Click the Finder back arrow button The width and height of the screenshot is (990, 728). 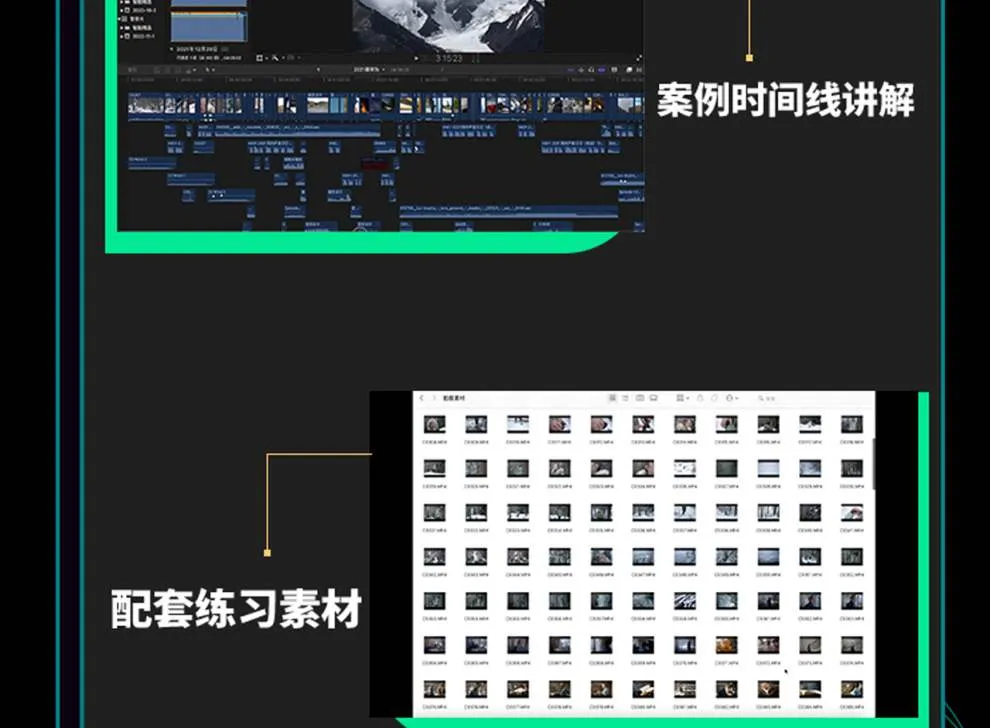click(x=422, y=398)
